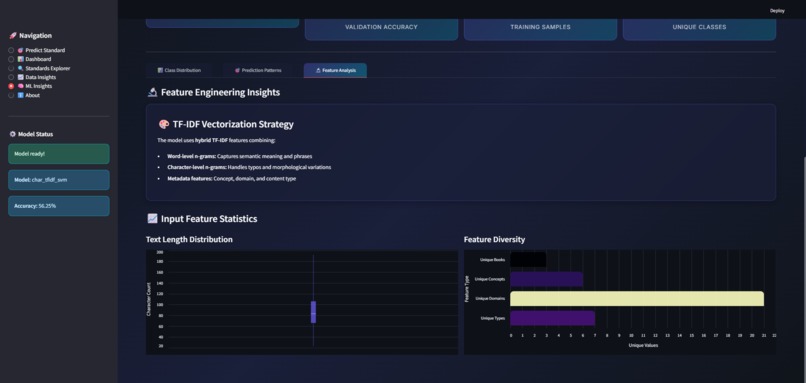Select the About radio option
806x383 pixels.
pyautogui.click(x=11, y=95)
